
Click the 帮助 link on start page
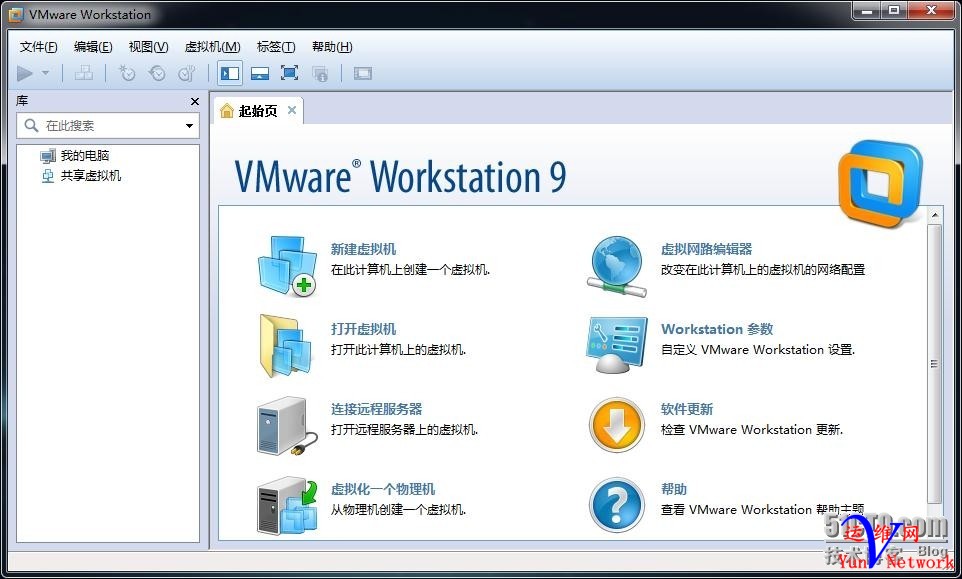pyautogui.click(x=674, y=489)
